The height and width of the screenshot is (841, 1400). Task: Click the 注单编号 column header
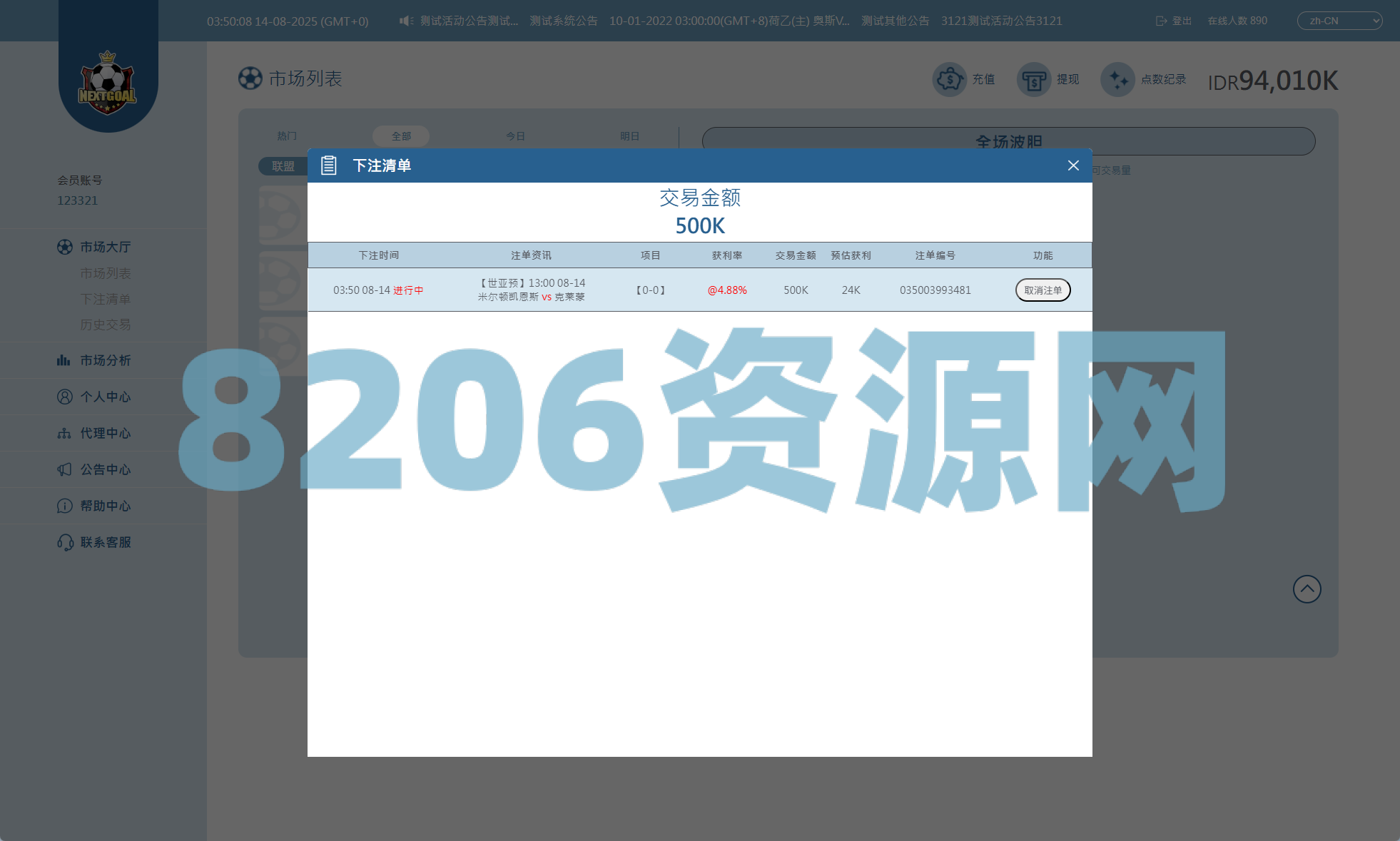(935, 255)
